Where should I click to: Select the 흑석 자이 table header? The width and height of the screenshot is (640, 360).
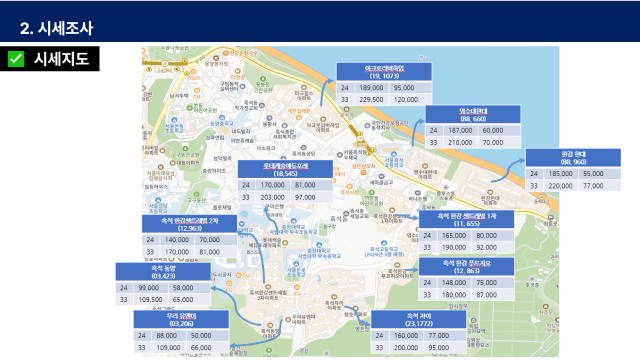(418, 320)
